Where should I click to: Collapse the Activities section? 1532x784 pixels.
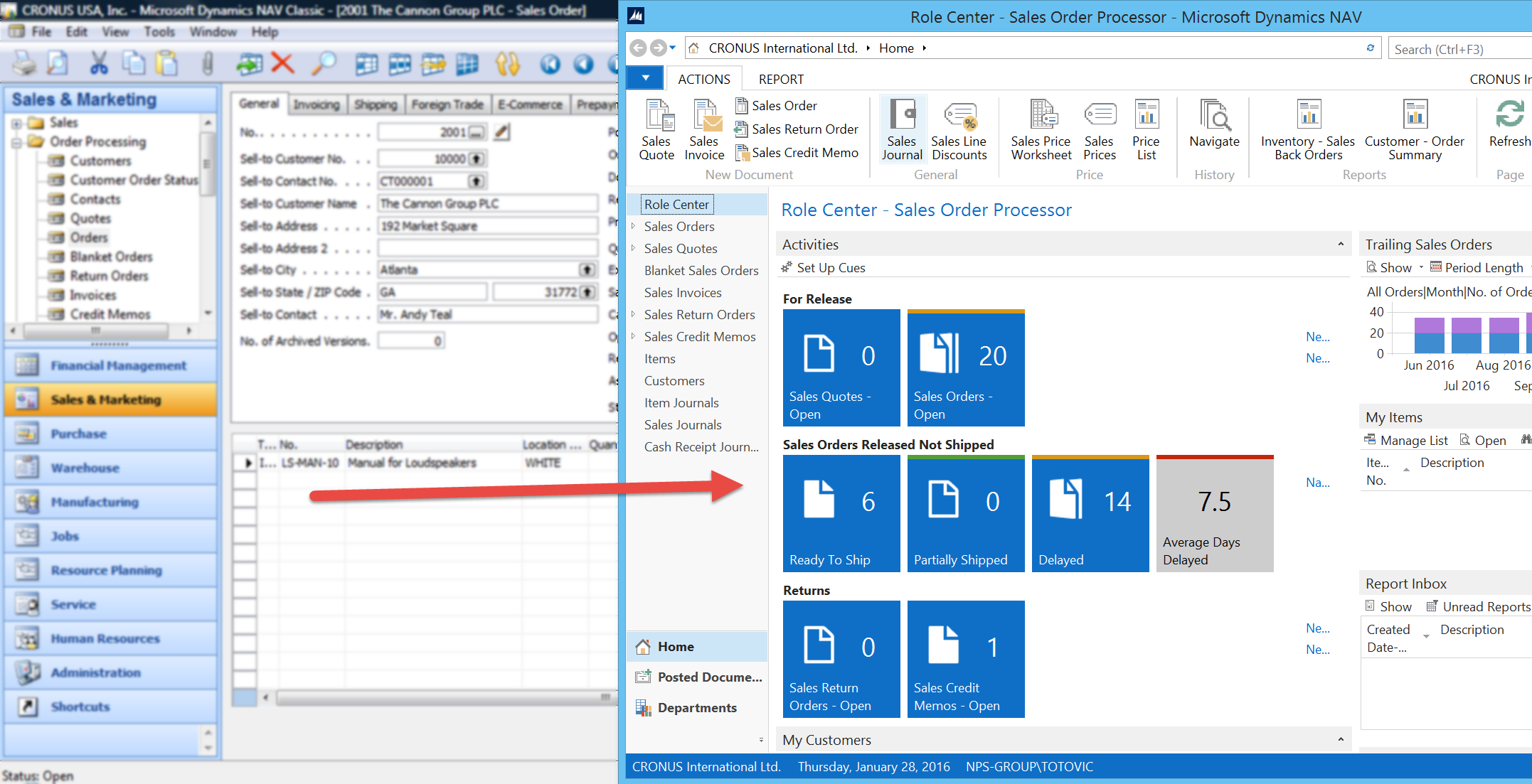click(x=1341, y=244)
